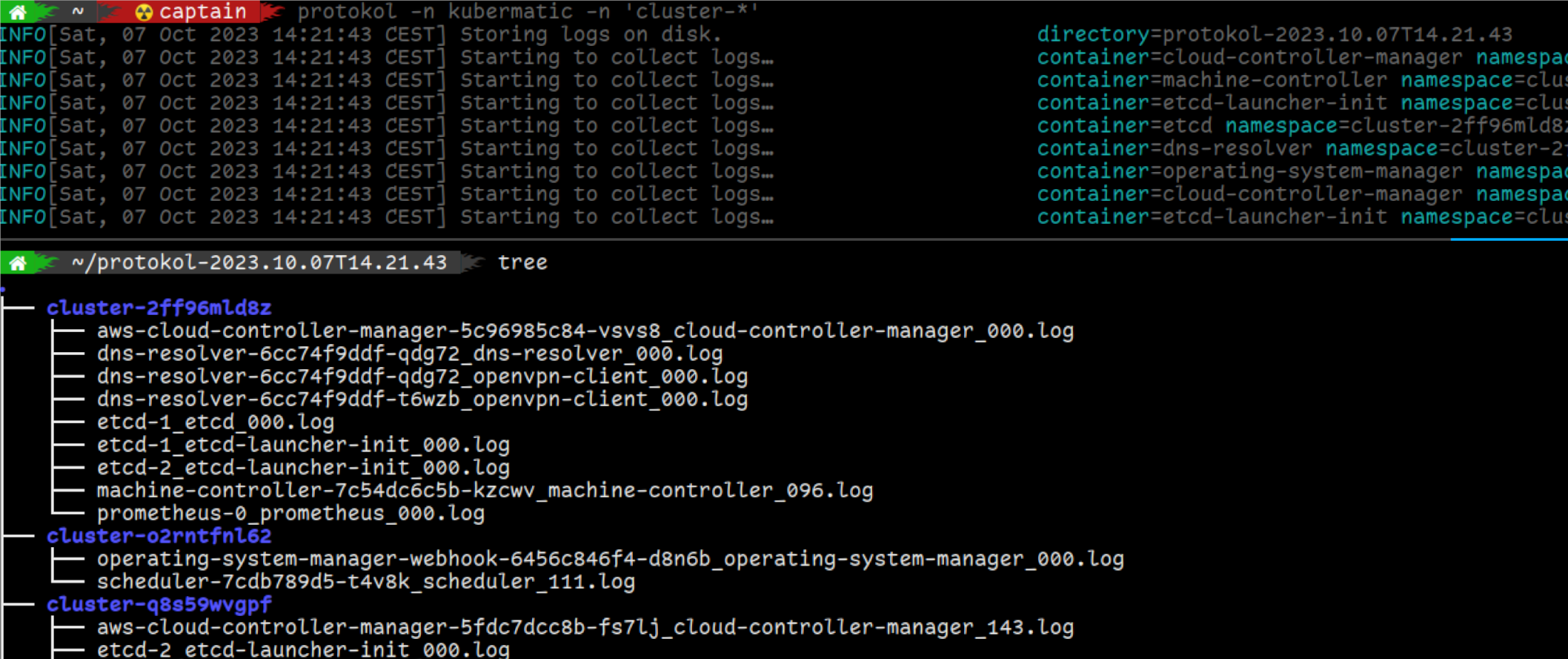This screenshot has height=659, width=1568.
Task: Click the blue pane divider indicator
Action: [x=1509, y=239]
